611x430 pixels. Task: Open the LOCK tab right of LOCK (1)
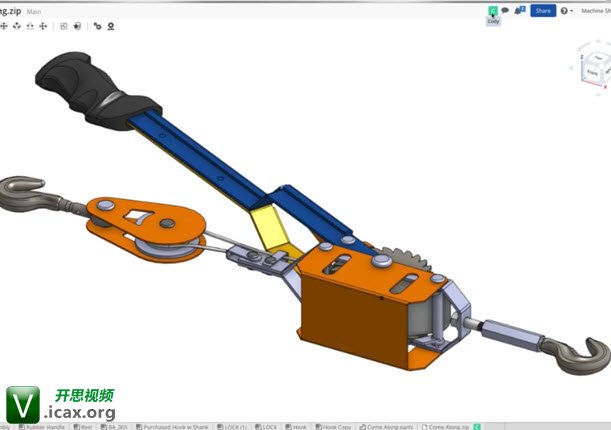click(266, 427)
